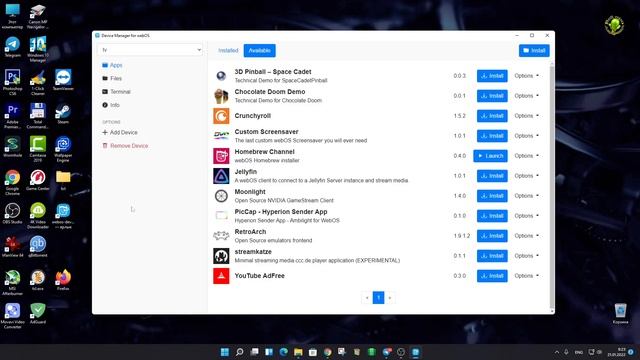Install the RetroArch app
The image size is (640, 360).
pos(492,236)
